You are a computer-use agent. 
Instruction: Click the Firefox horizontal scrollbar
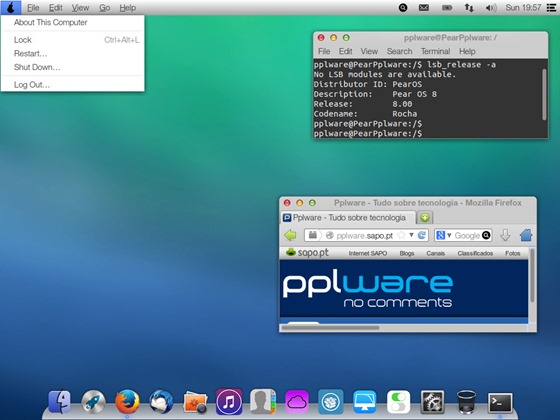point(330,328)
